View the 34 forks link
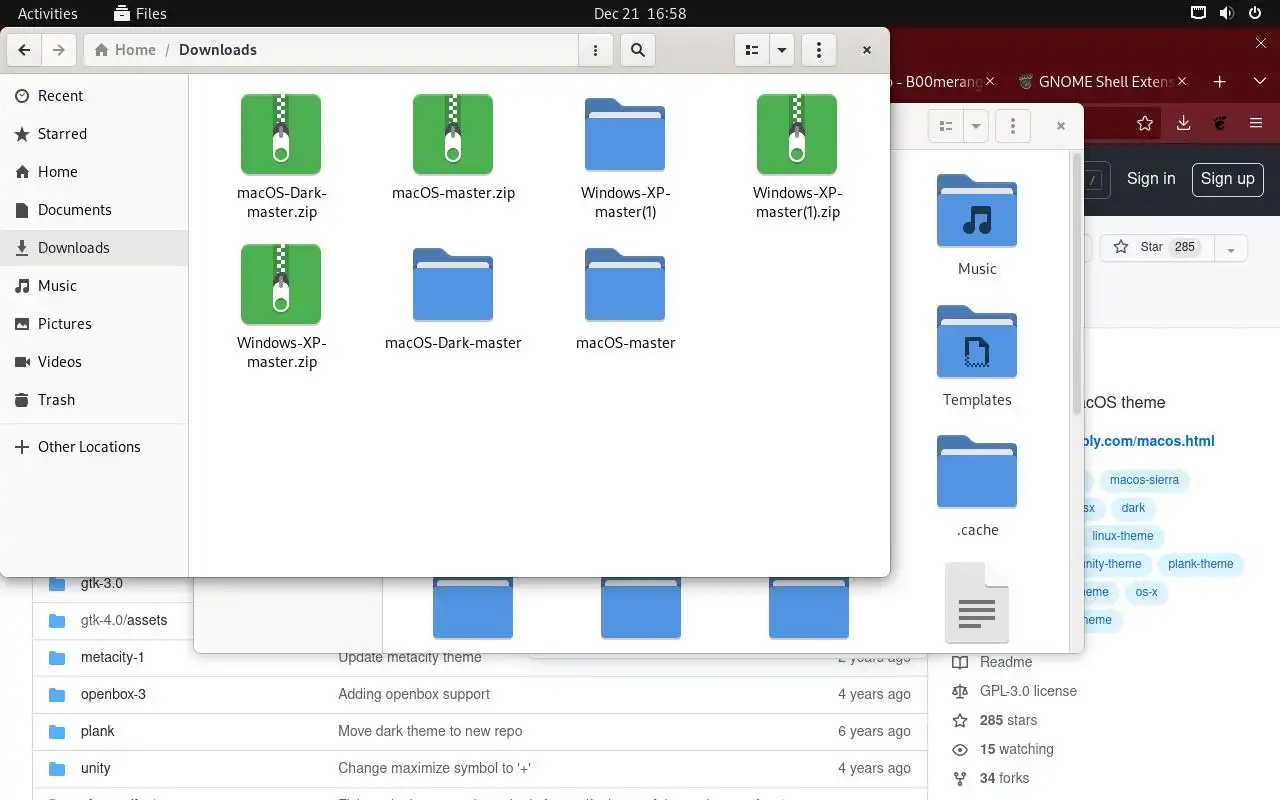Viewport: 1280px width, 800px height. coord(1004,778)
